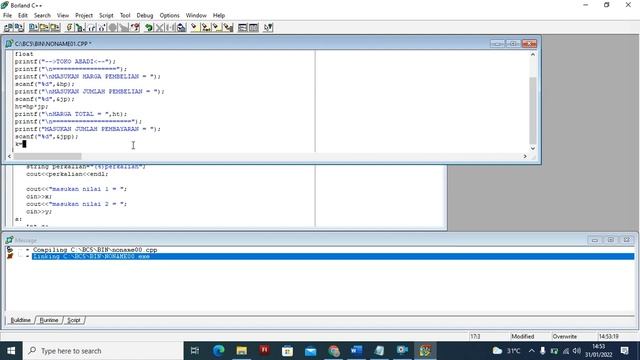The width and height of the screenshot is (640, 360).
Task: Open File Explorer from the taskbar
Action: click(x=242, y=351)
